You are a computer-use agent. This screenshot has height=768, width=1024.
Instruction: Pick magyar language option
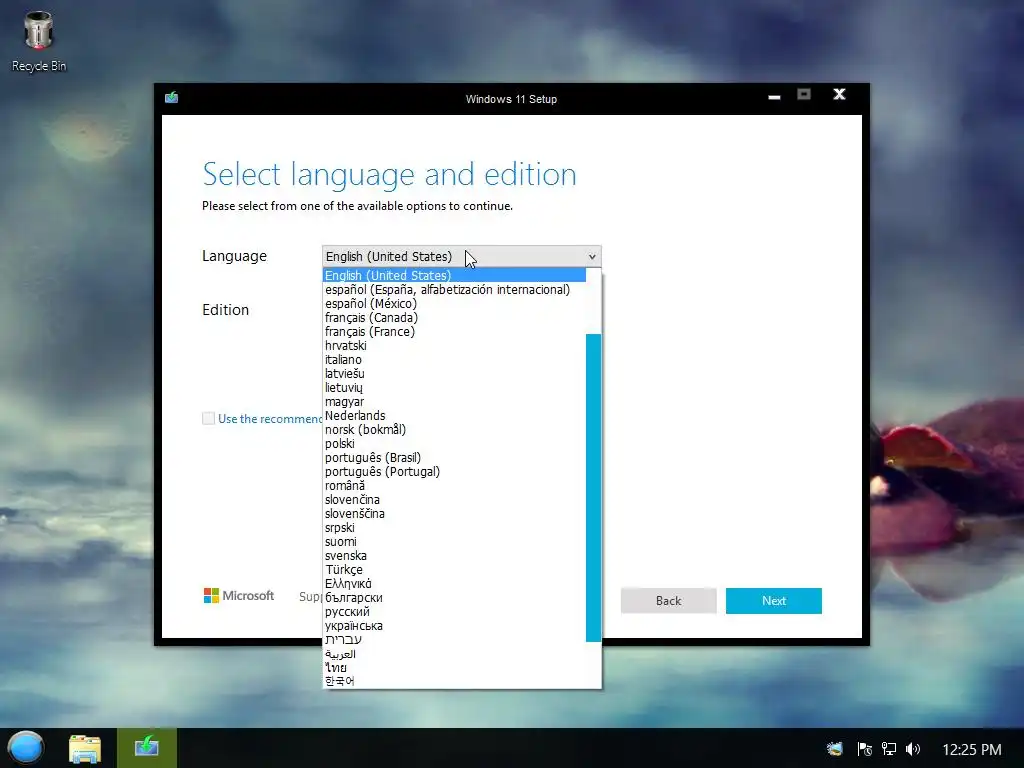pos(455,402)
